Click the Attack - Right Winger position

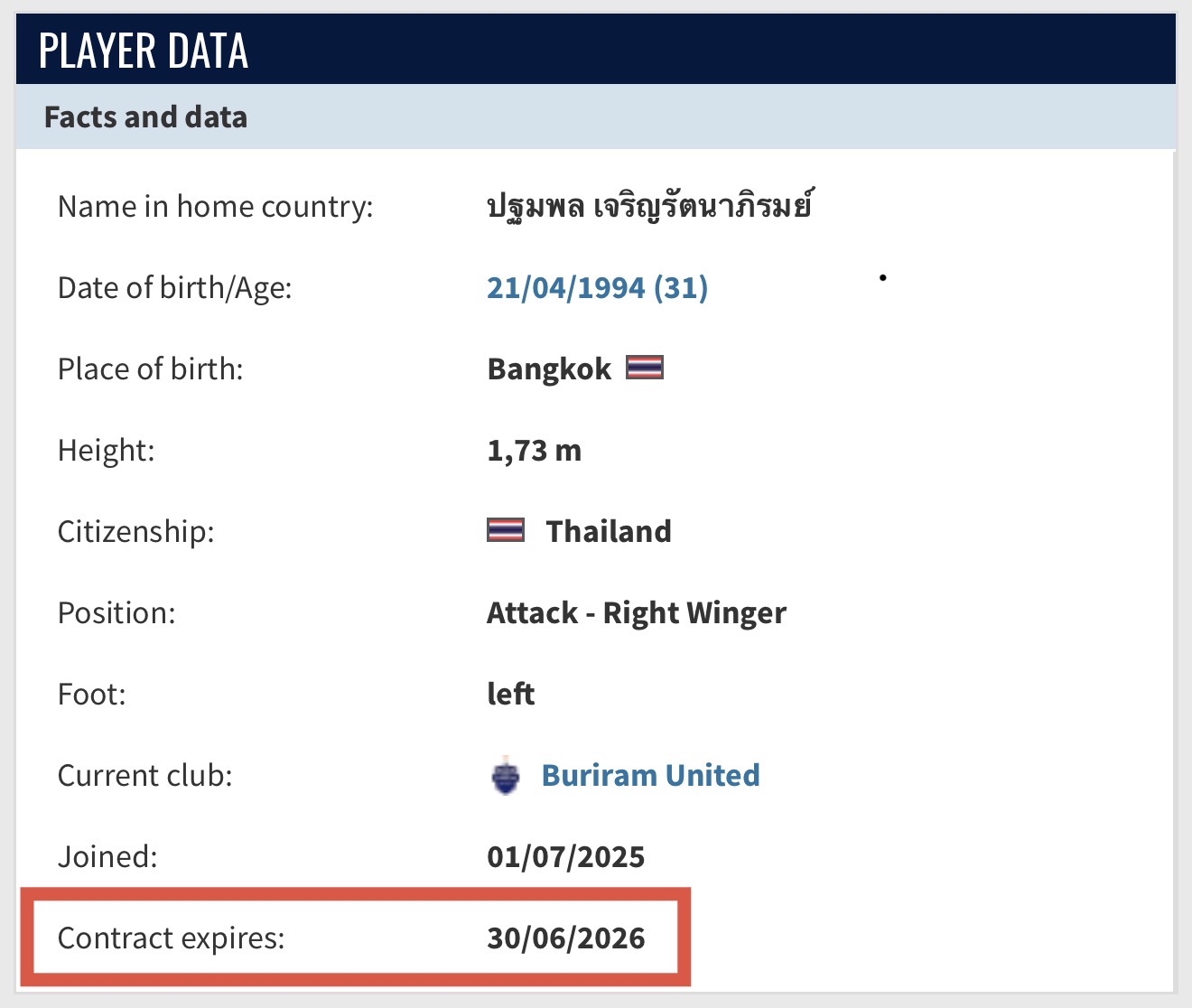(636, 613)
